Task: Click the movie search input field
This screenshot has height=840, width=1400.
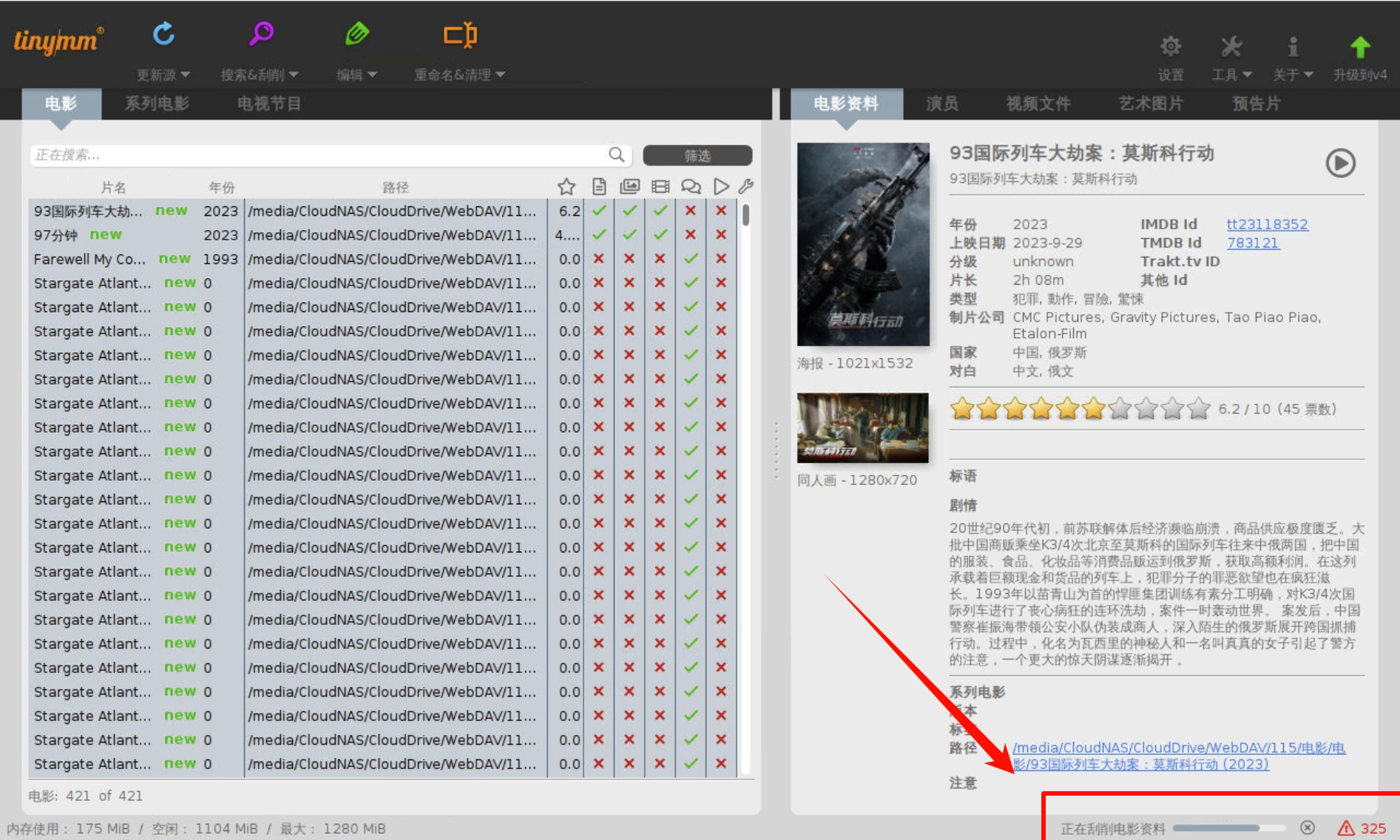Action: pyautogui.click(x=318, y=155)
